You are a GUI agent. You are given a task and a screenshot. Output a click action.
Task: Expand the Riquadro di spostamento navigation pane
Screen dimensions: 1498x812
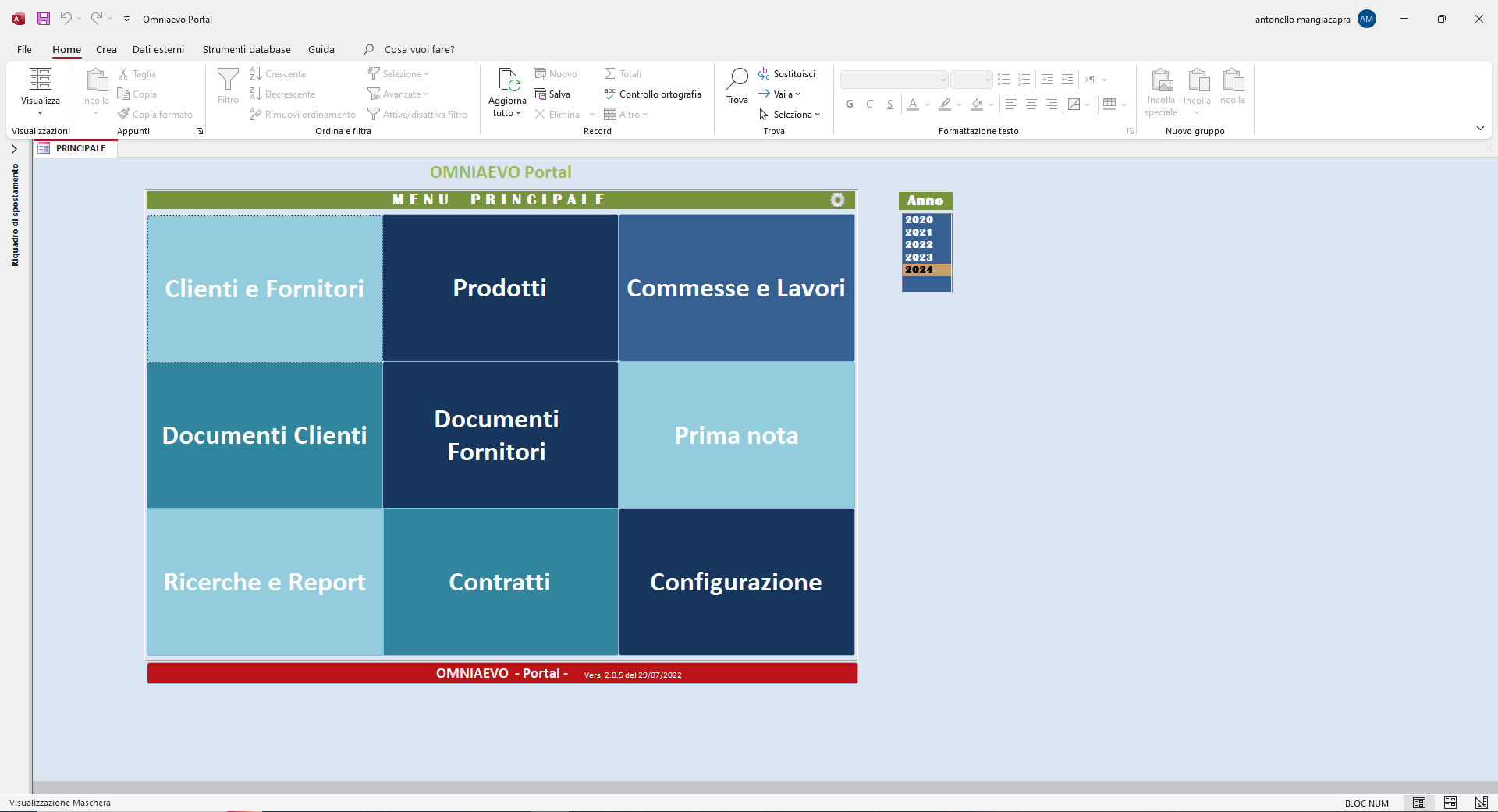click(x=14, y=149)
